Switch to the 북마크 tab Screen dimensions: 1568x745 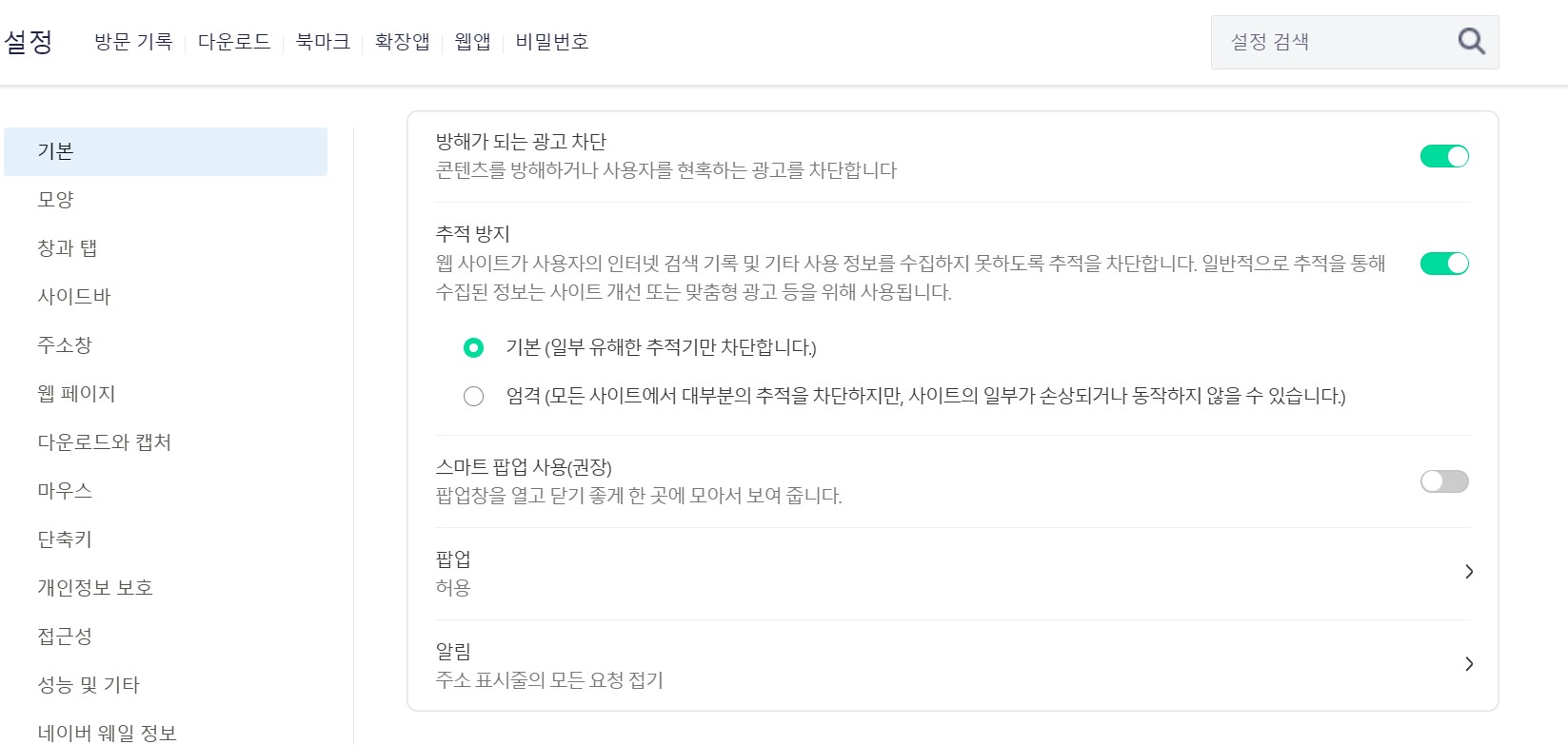point(323,42)
